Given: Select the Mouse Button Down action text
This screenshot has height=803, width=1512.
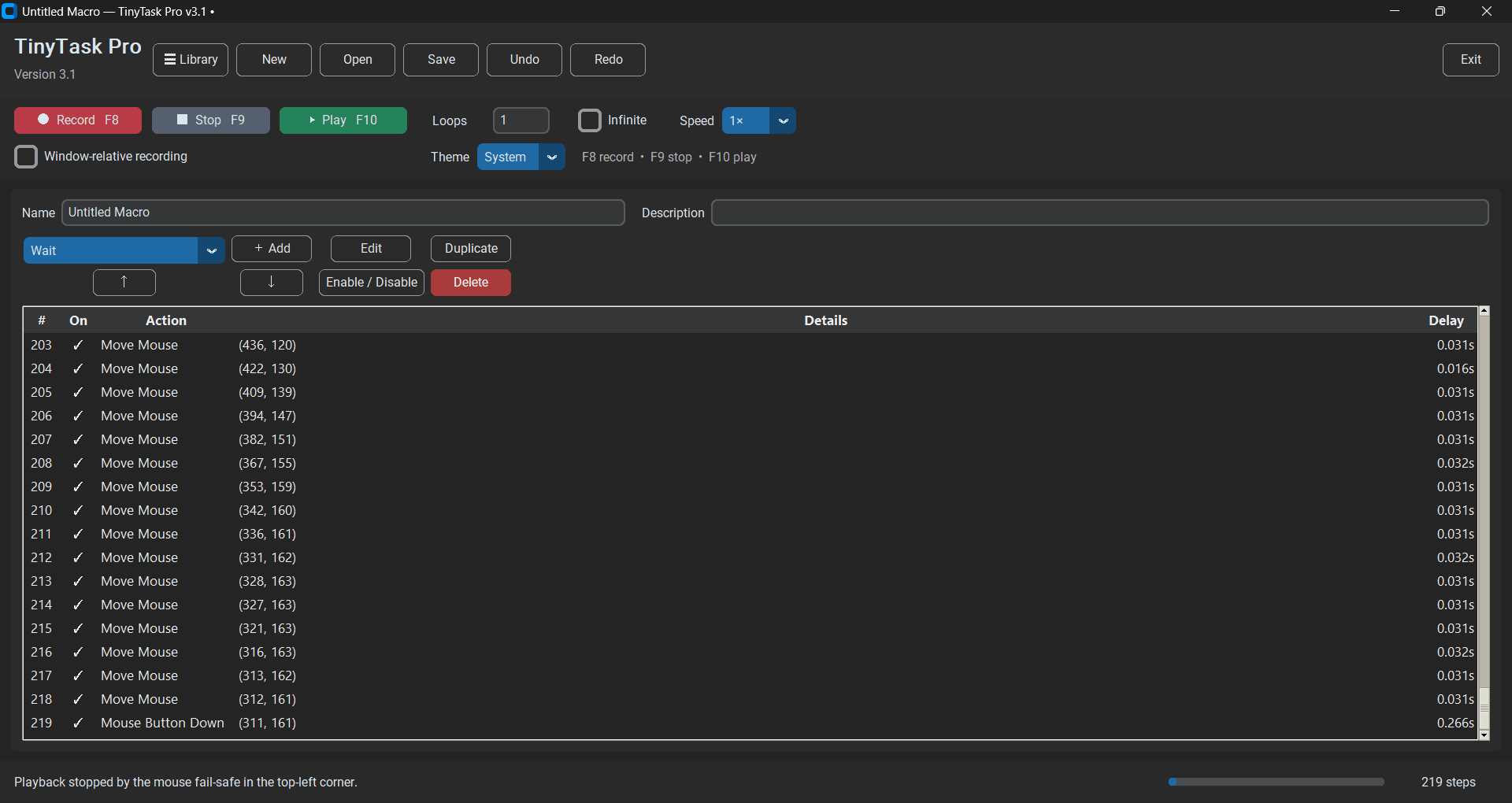Looking at the screenshot, I should (162, 723).
